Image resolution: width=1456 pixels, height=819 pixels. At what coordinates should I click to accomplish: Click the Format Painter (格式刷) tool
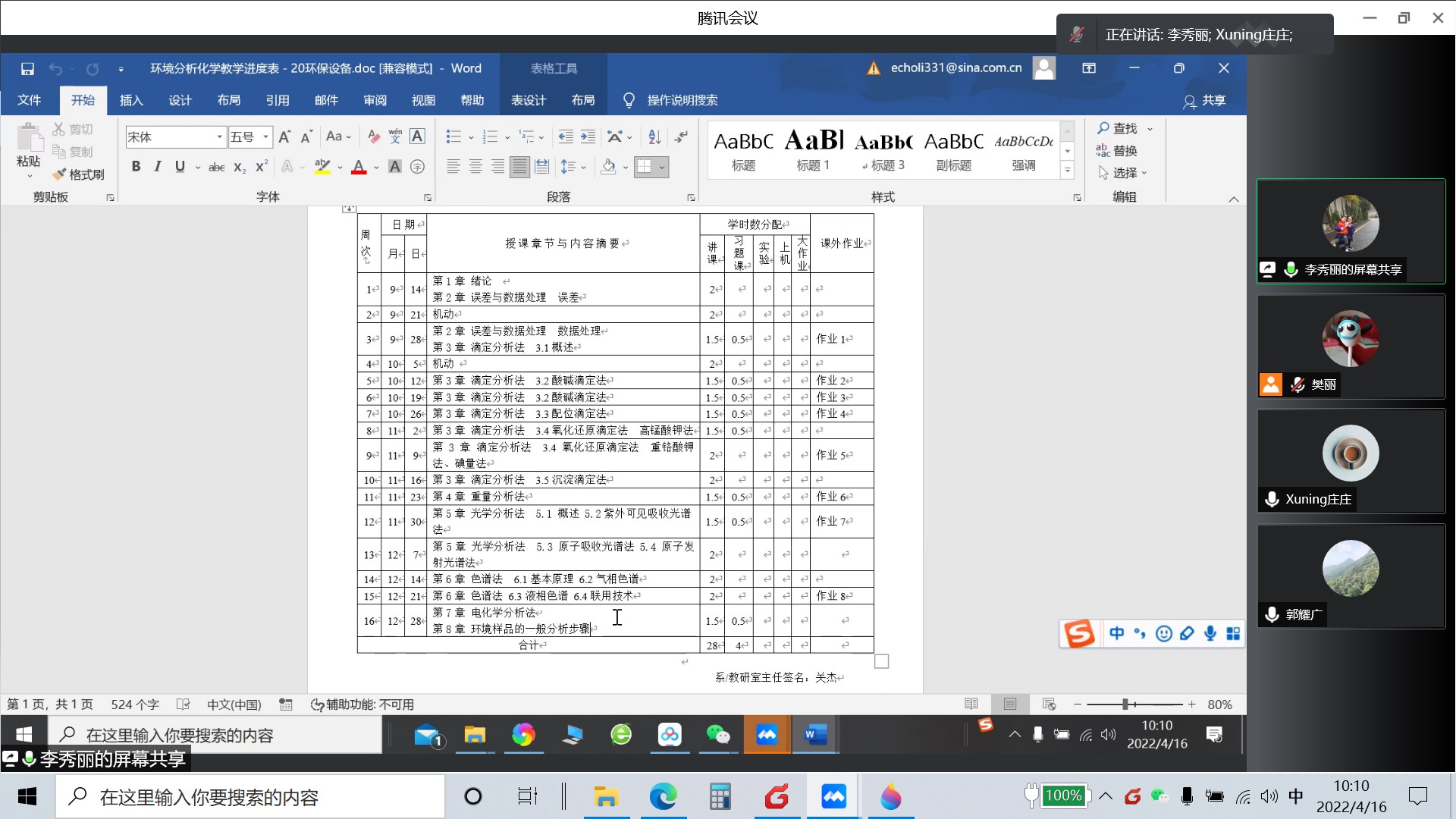(79, 174)
